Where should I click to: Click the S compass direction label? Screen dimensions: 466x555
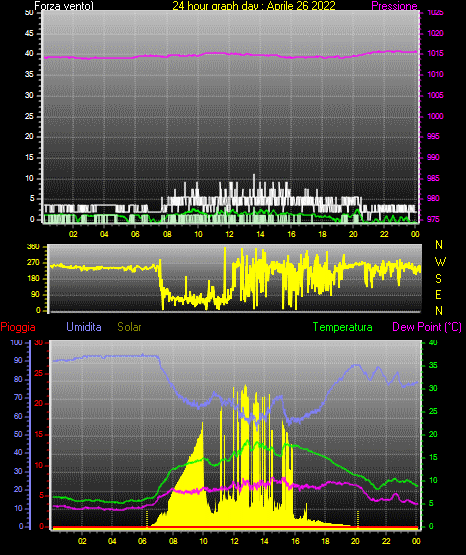(x=438, y=279)
